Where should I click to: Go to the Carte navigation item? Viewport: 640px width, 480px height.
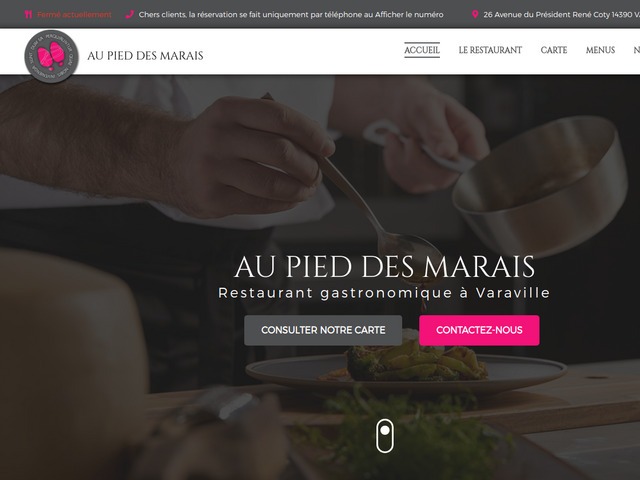point(554,50)
